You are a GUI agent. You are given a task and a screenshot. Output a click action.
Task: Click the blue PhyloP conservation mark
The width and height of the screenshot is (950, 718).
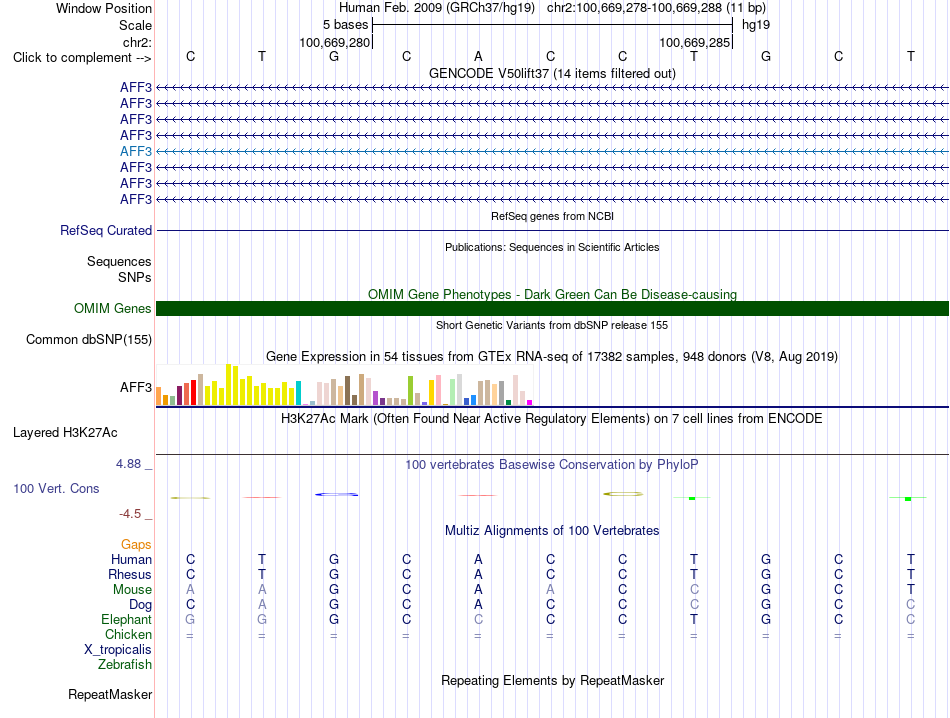[336, 494]
